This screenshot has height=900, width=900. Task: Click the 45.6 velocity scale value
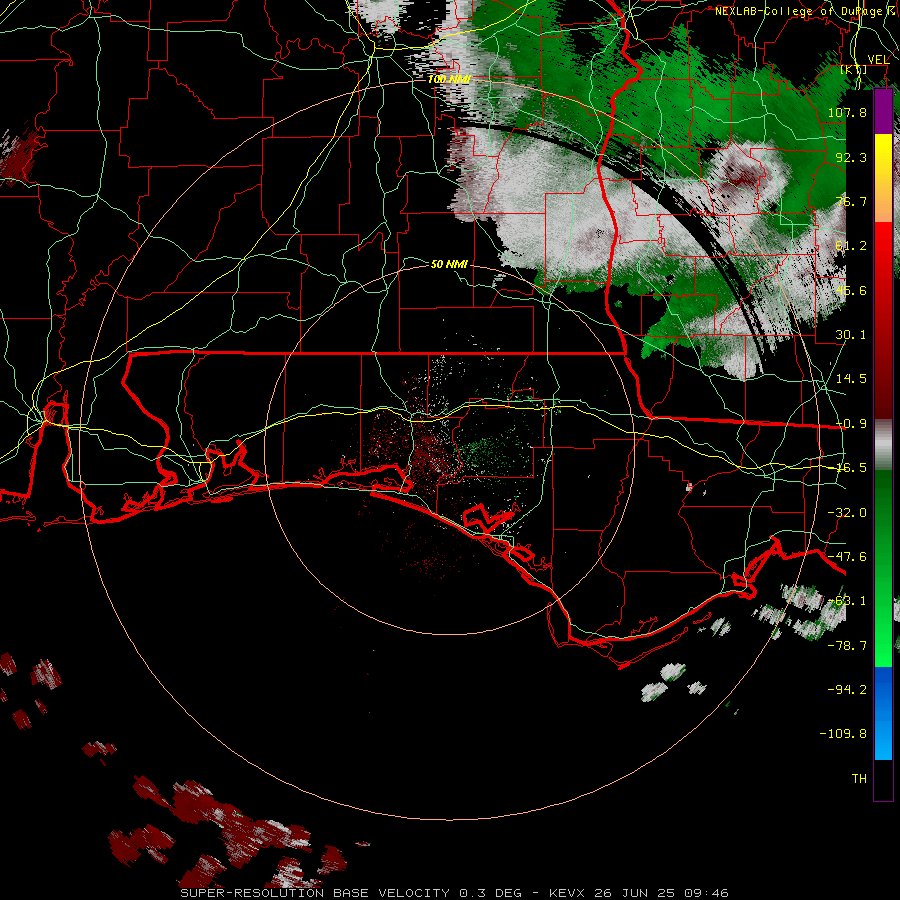click(851, 290)
